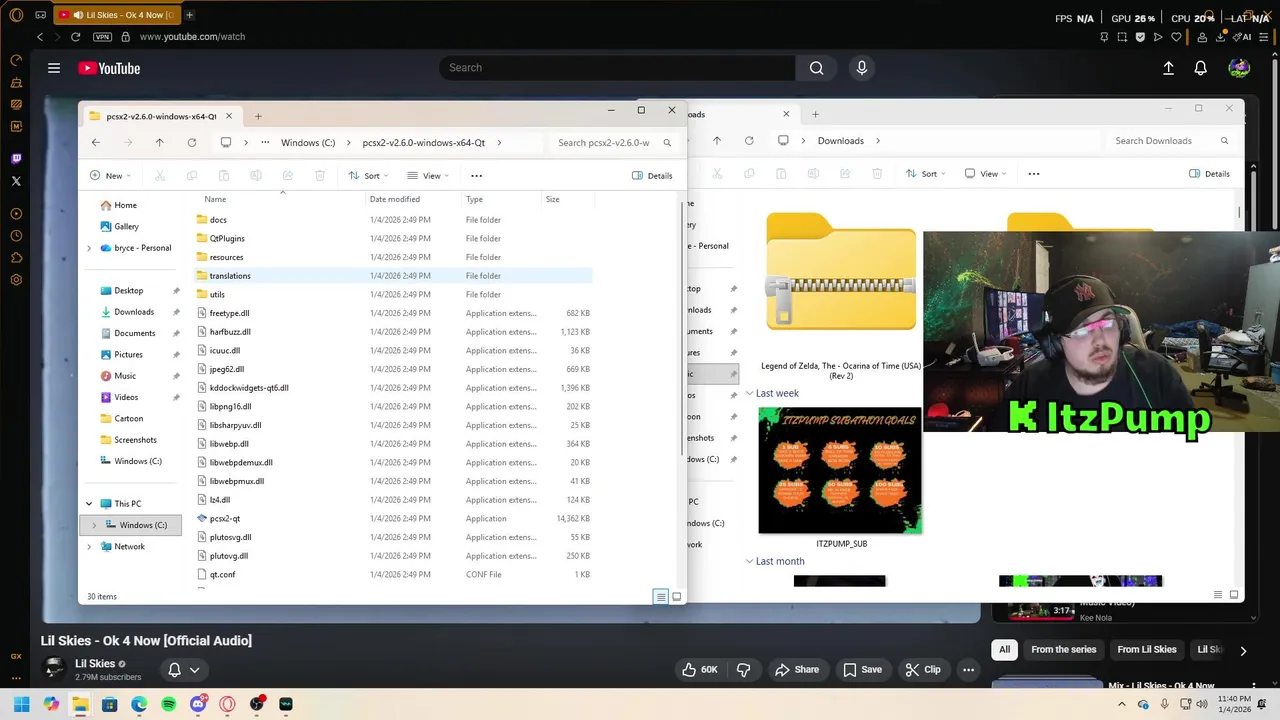Refresh the Downloads Explorer window
The width and height of the screenshot is (1280, 720).
[749, 141]
